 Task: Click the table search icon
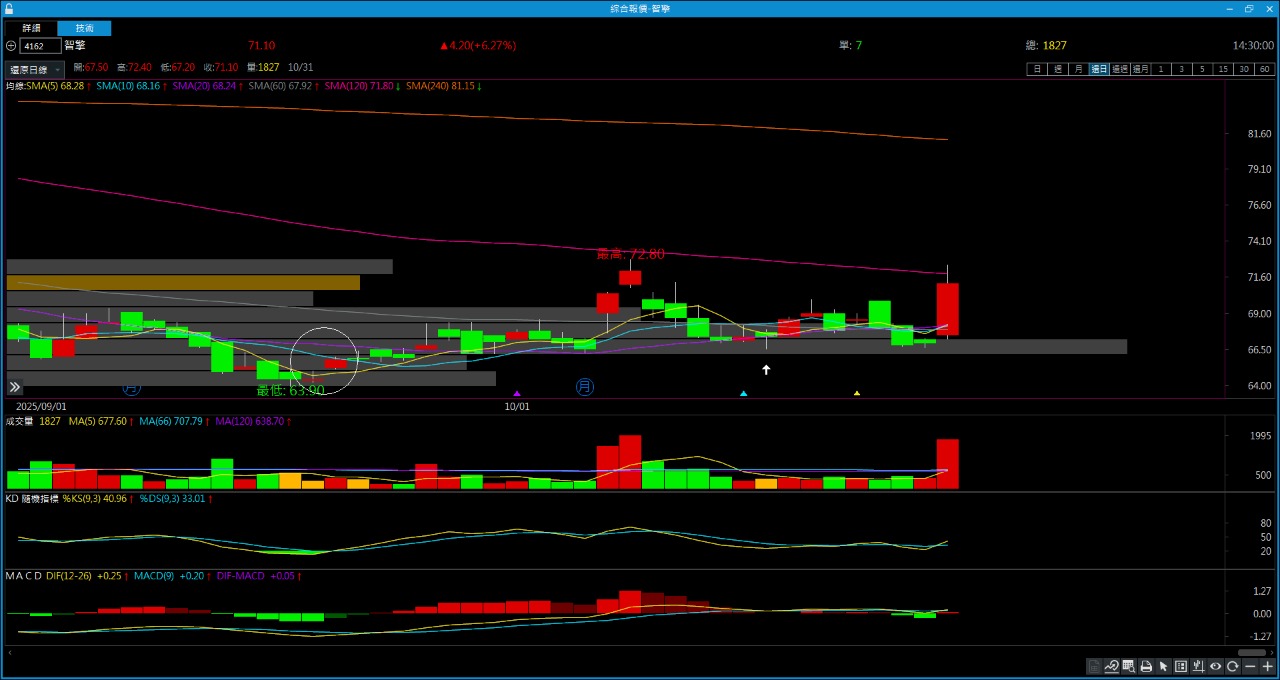tap(1129, 667)
